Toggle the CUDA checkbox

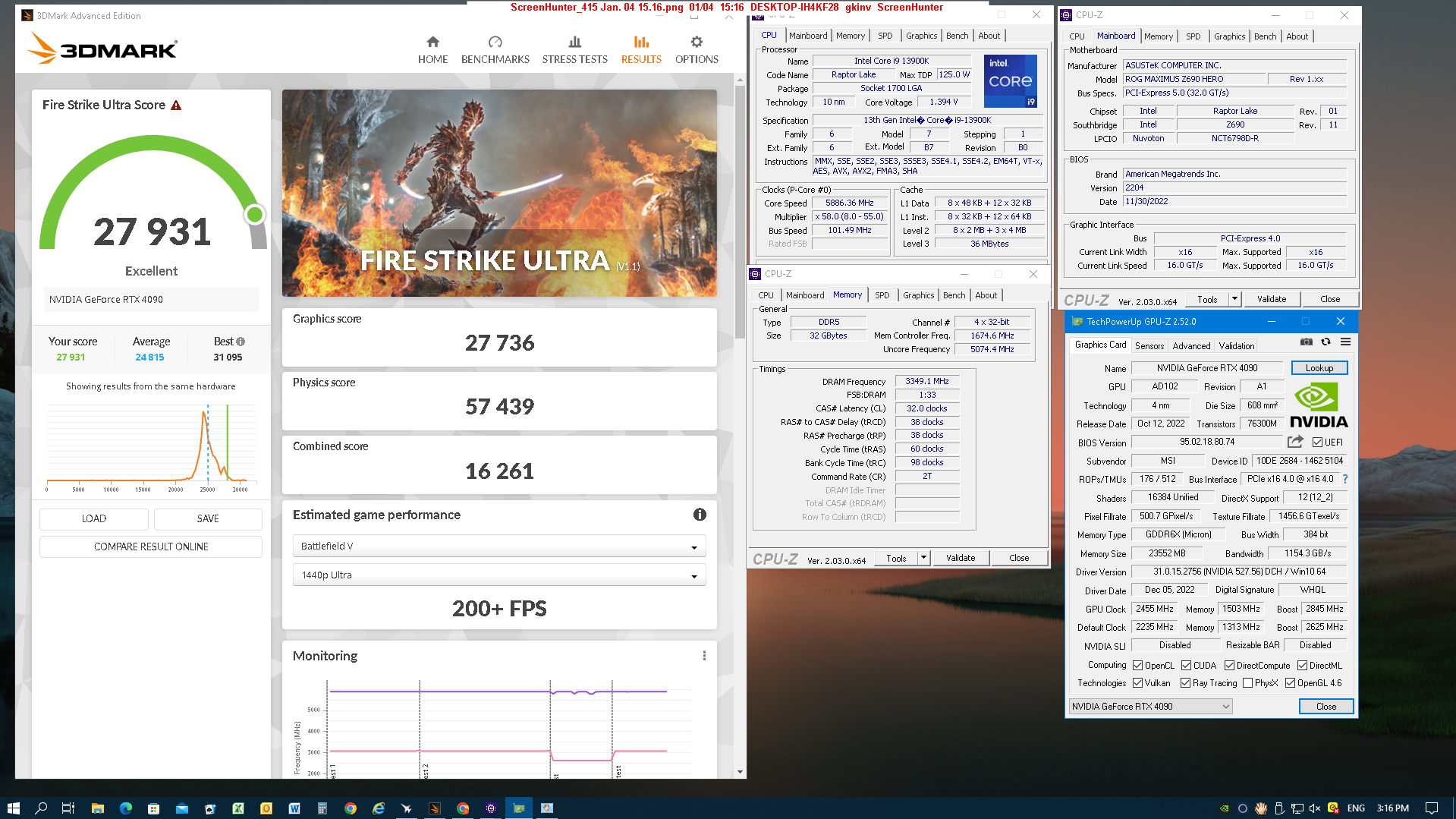click(x=1186, y=666)
